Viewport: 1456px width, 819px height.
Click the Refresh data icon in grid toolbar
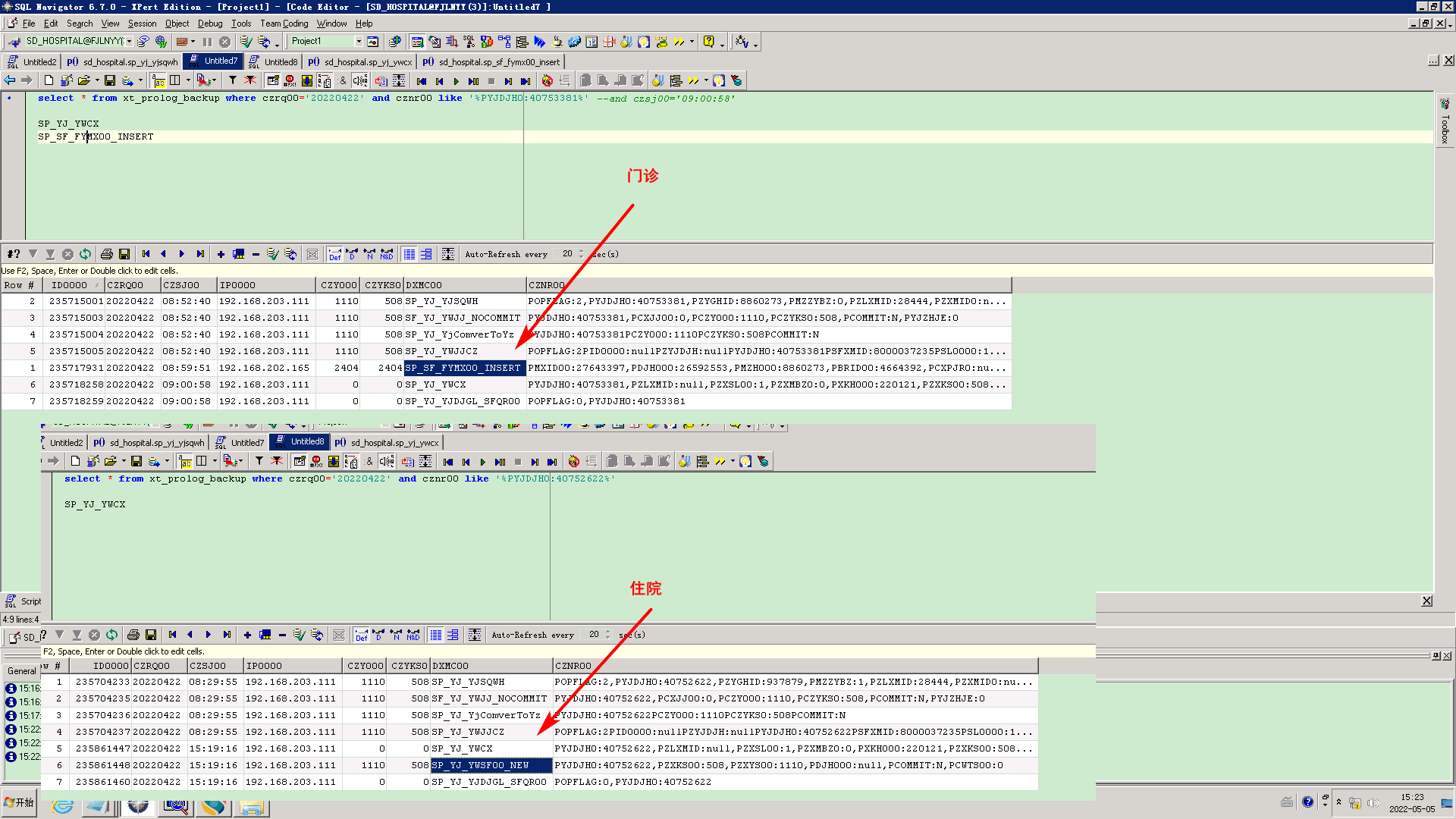click(x=85, y=254)
